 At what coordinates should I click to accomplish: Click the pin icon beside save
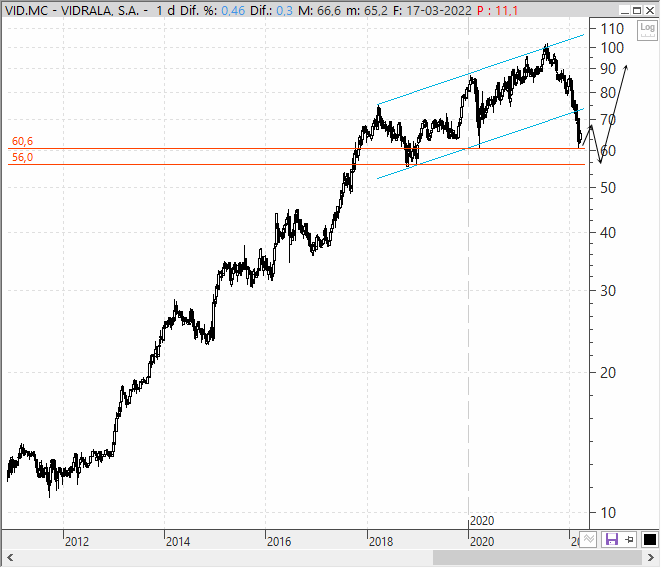(629, 539)
